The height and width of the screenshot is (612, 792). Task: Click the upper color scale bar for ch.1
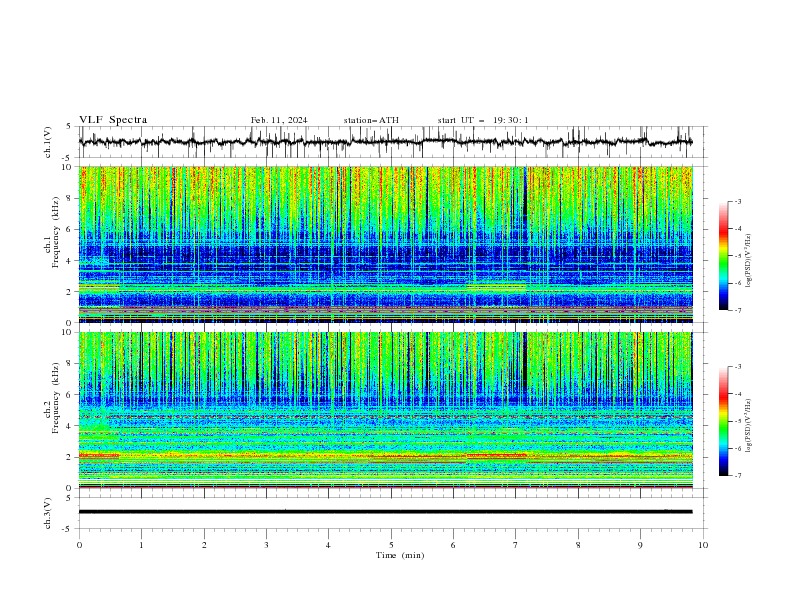(x=724, y=255)
